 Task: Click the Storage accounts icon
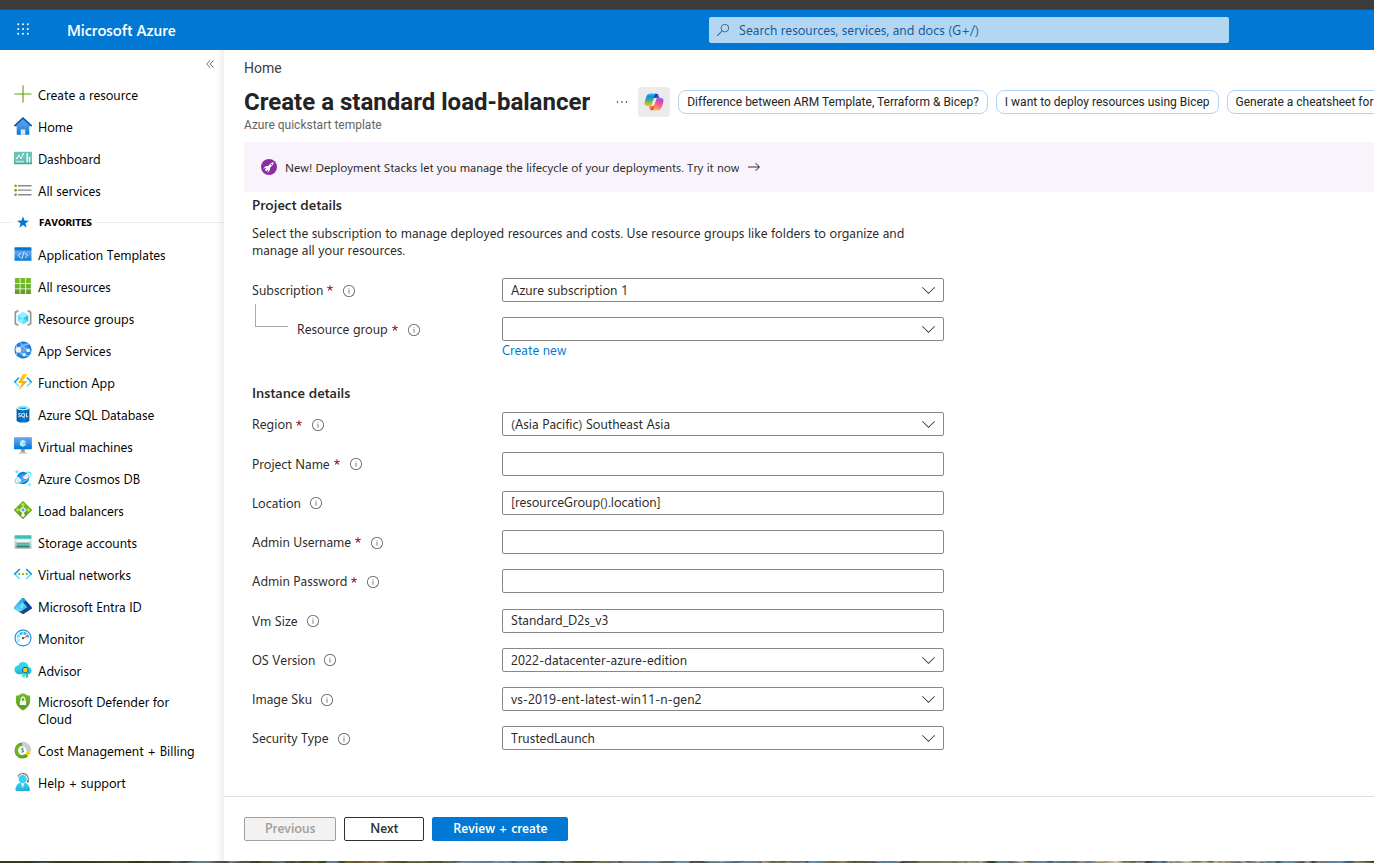(x=22, y=543)
